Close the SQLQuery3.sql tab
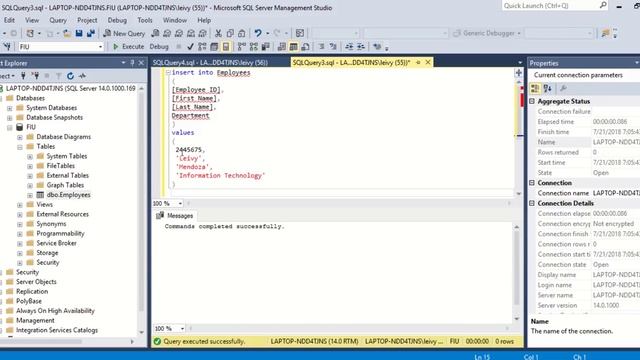 click(x=428, y=62)
